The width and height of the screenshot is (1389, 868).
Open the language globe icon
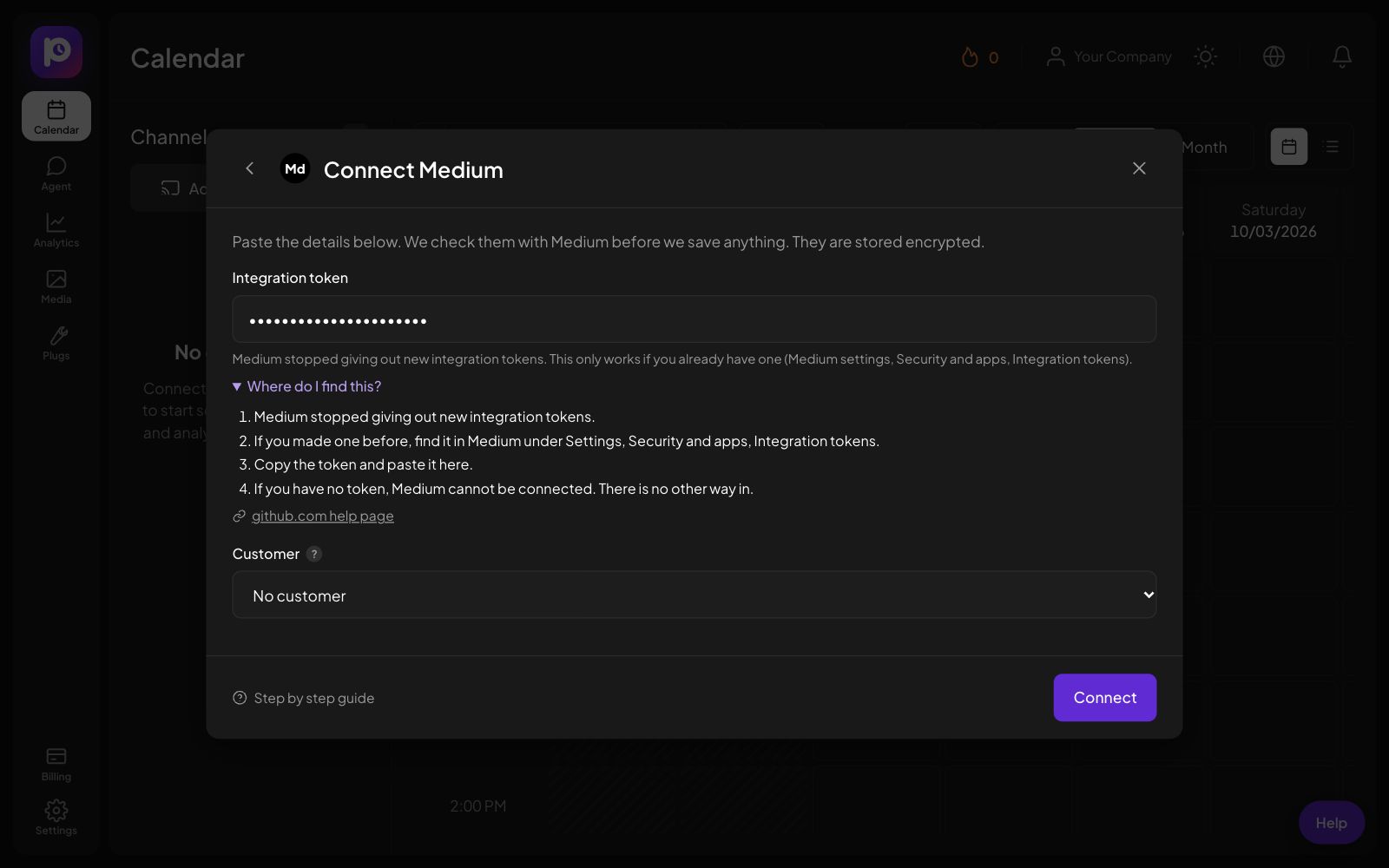coord(1274,56)
